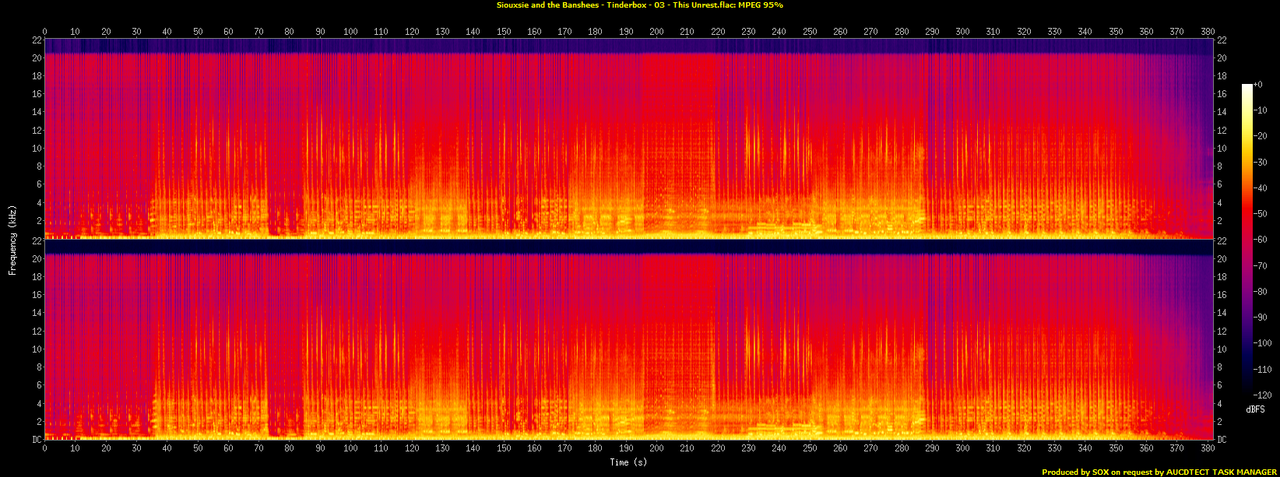Click the '-50' value on the dBFS legend
This screenshot has height=477, width=1280.
[1260, 212]
